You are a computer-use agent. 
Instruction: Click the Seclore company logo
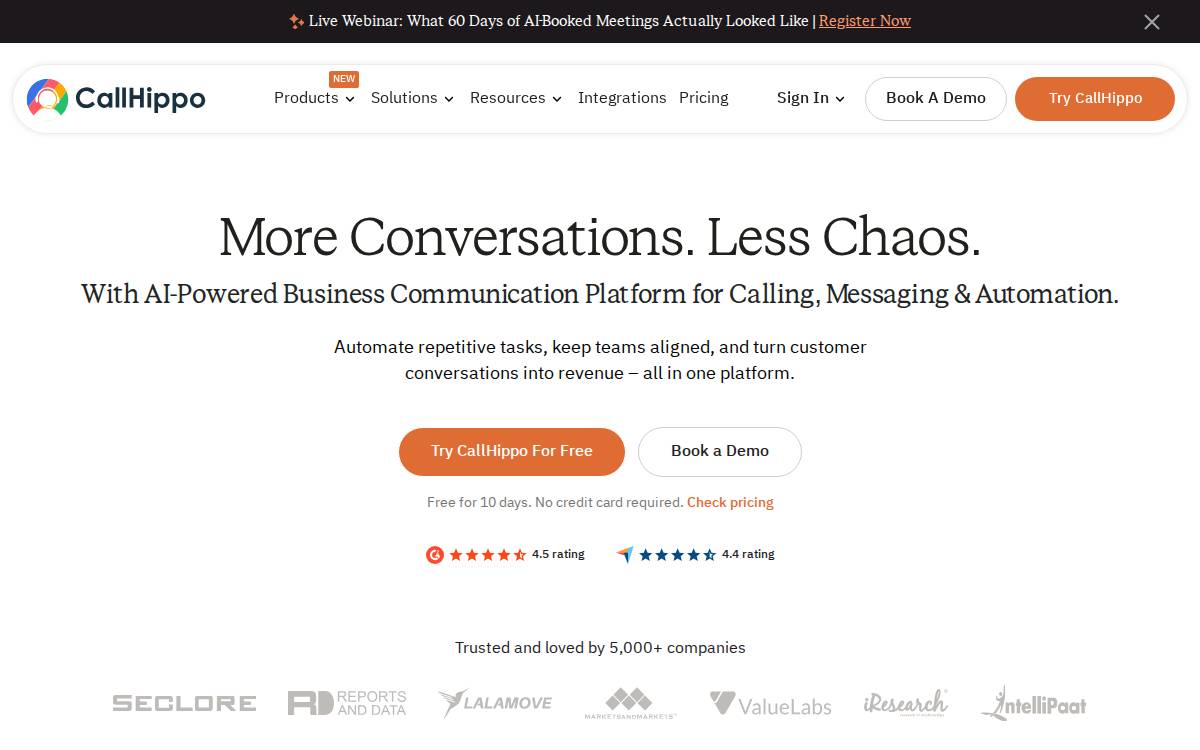click(184, 703)
